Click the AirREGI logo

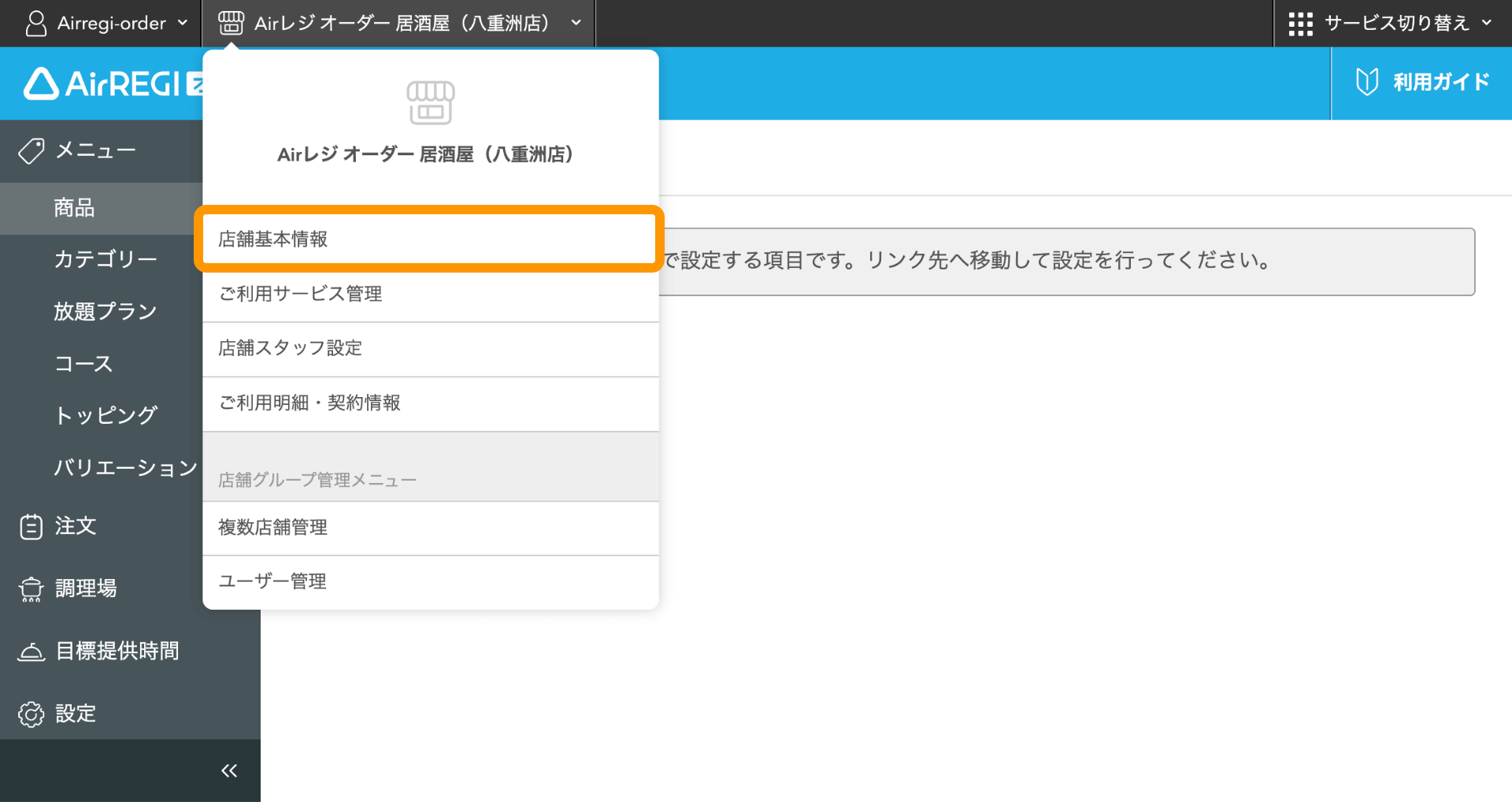(113, 84)
